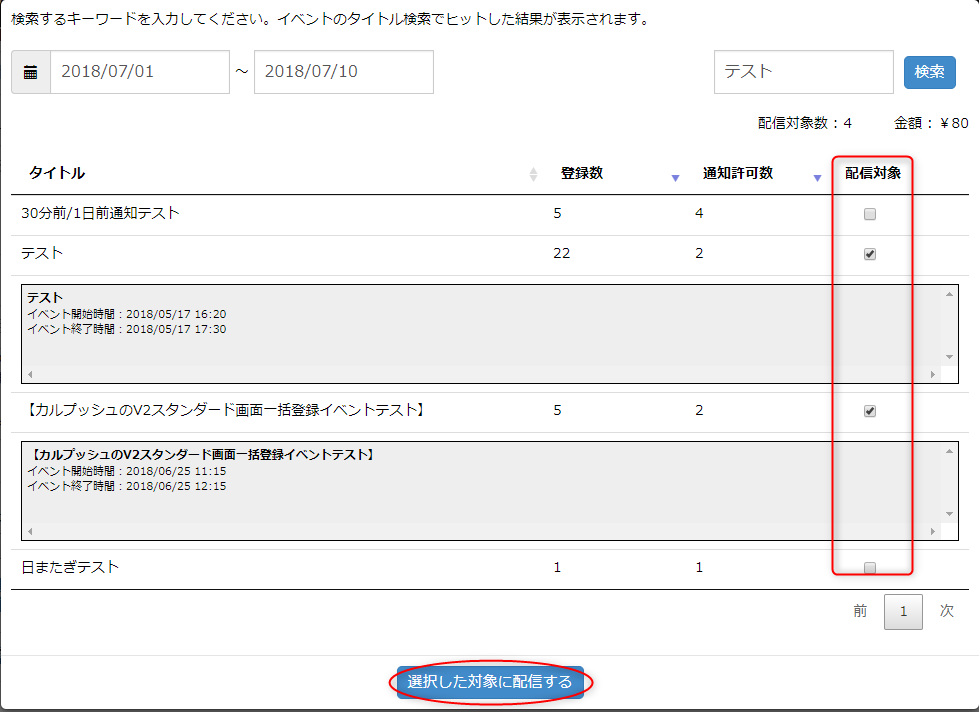Screen dimensions: 979x712
Task: Go to next page with 次
Action: (x=946, y=611)
